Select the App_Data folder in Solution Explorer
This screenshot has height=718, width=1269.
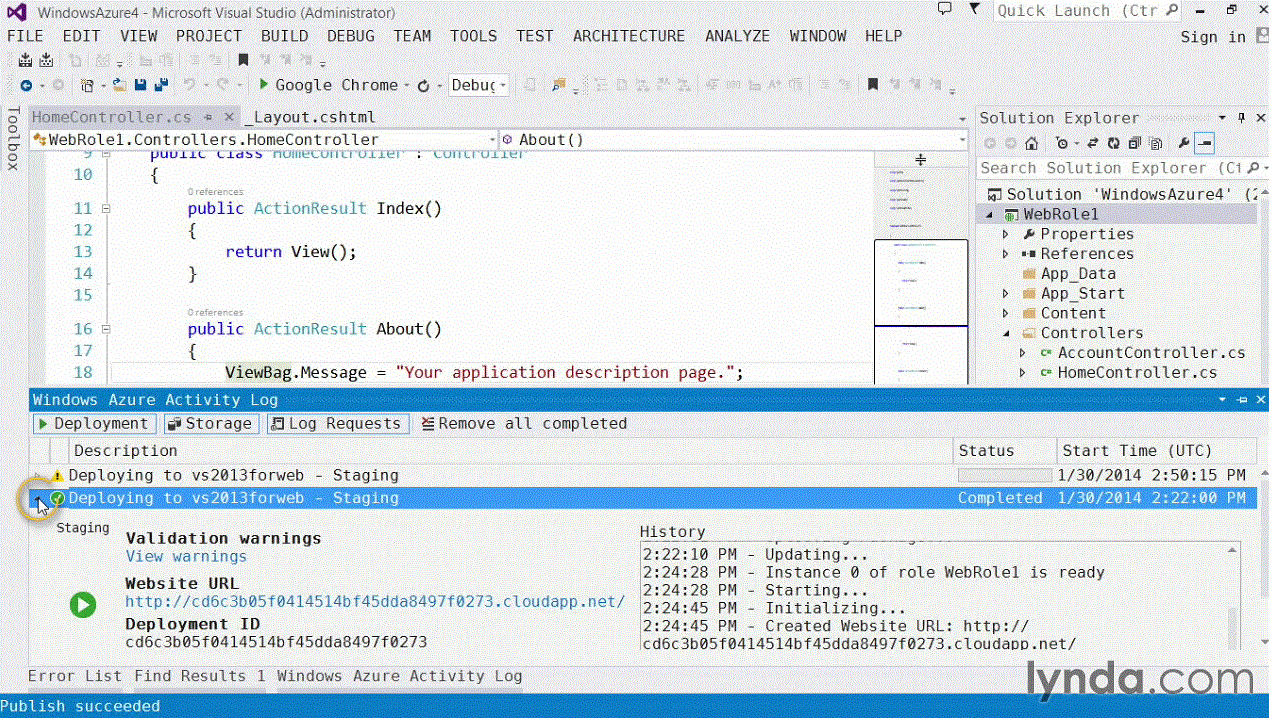coord(1078,274)
